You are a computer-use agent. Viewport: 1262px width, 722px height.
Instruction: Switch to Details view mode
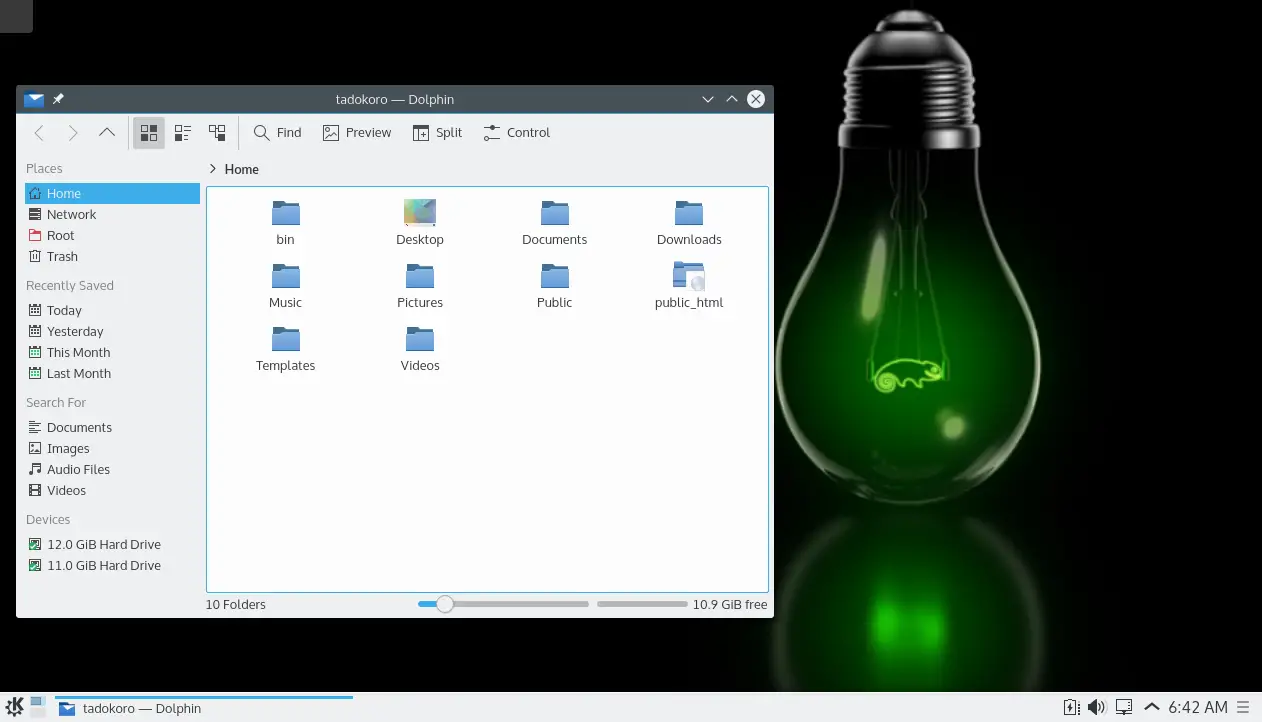point(217,132)
